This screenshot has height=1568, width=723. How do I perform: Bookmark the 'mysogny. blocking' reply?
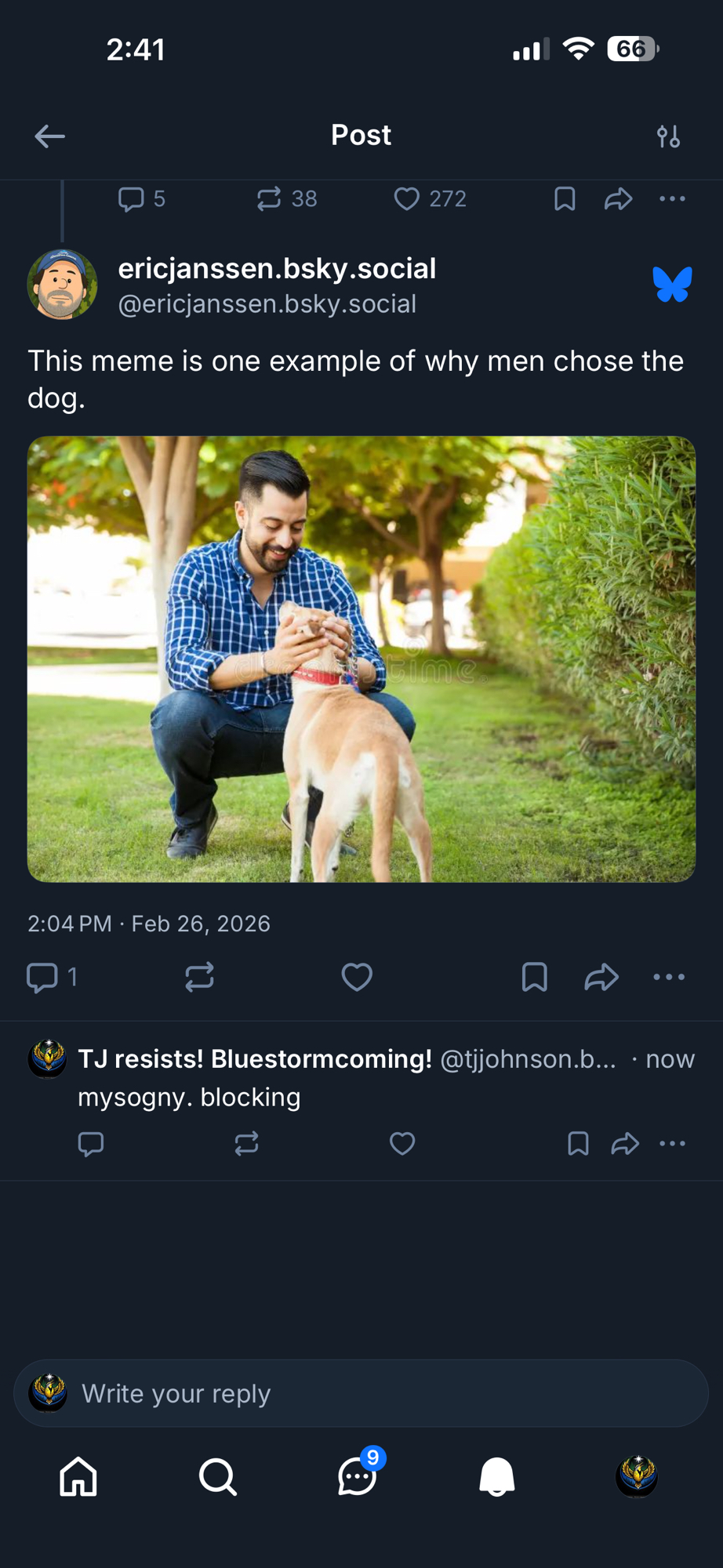[x=578, y=1144]
